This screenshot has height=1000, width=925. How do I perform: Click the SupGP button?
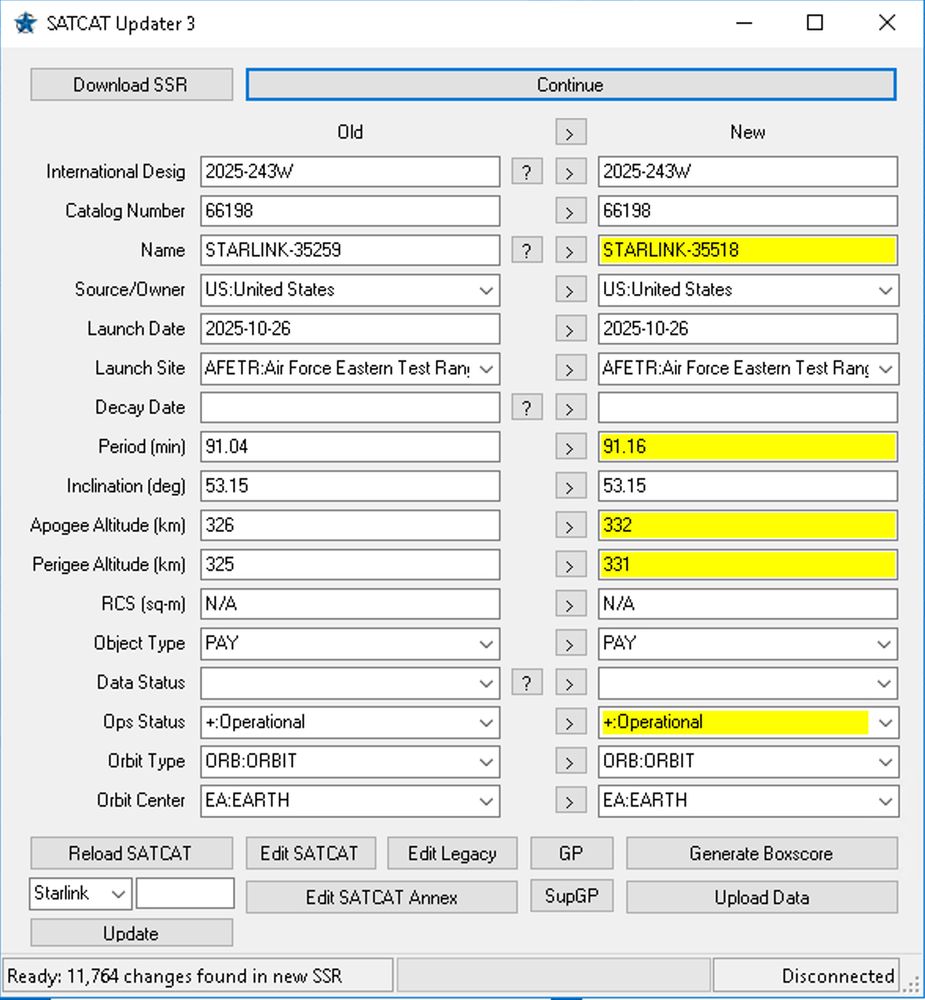pyautogui.click(x=572, y=895)
